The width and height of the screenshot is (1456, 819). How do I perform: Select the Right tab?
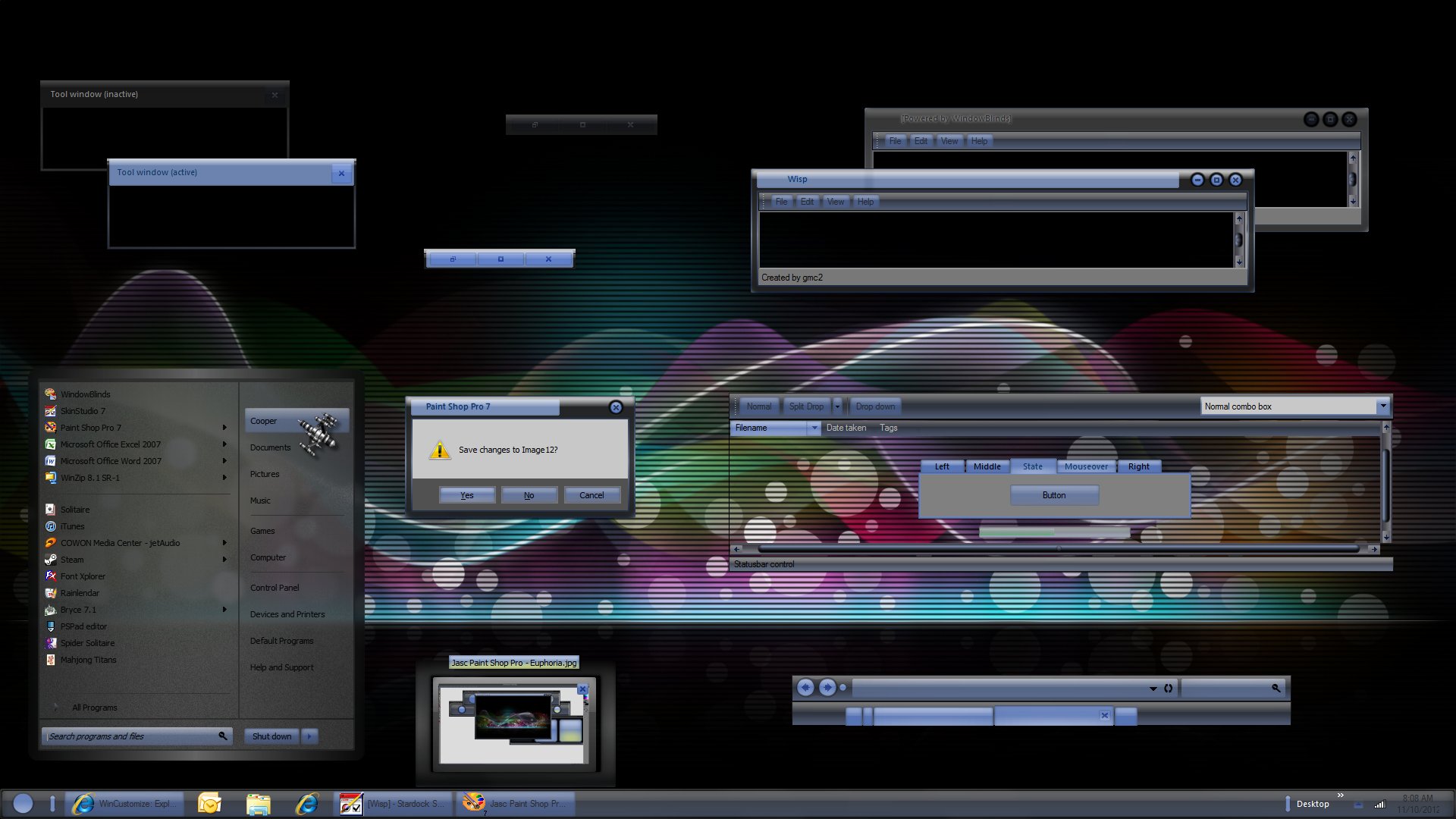tap(1138, 466)
